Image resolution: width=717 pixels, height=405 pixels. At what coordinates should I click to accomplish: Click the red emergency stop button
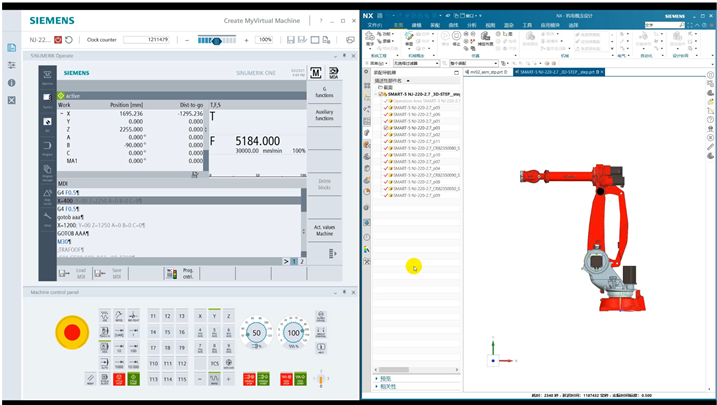(72, 332)
